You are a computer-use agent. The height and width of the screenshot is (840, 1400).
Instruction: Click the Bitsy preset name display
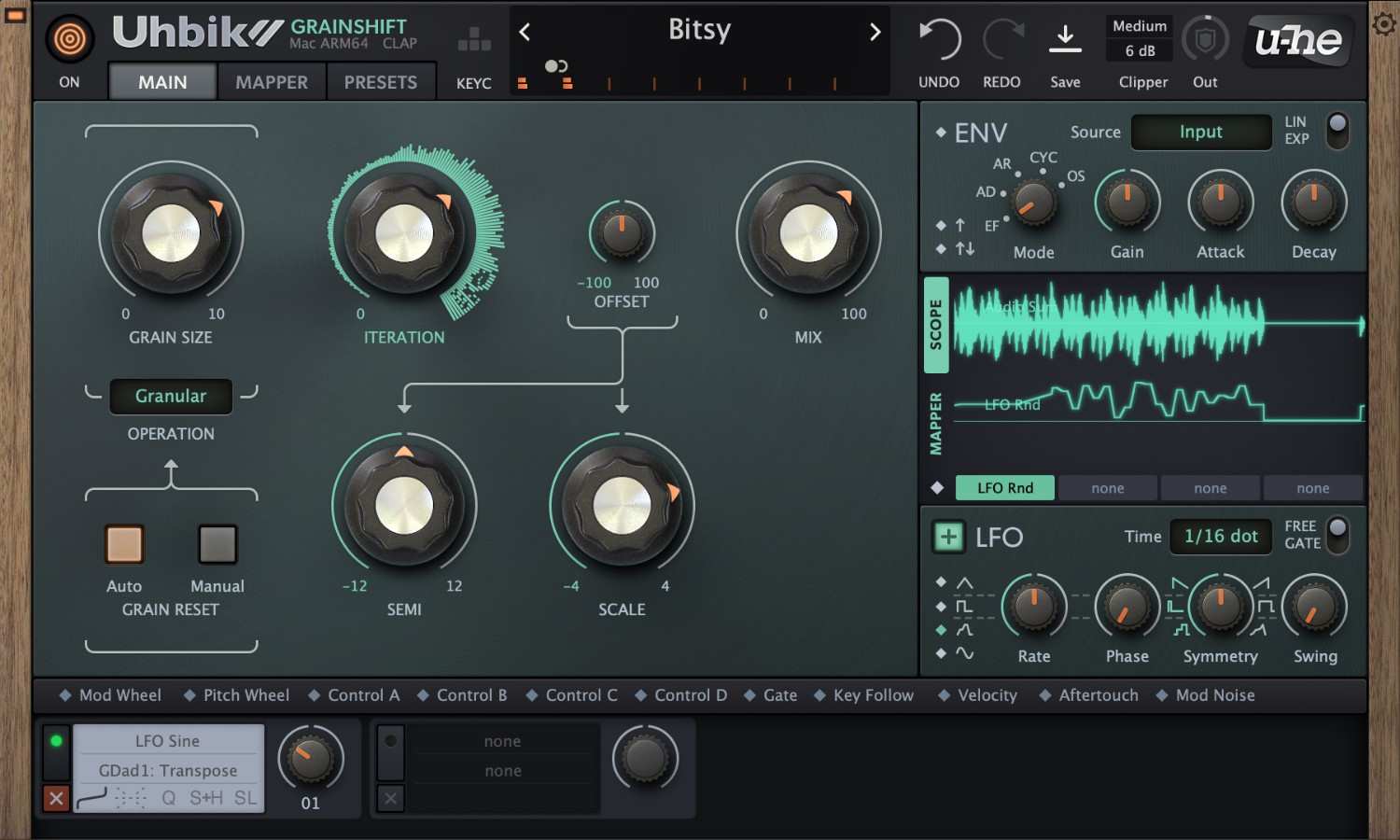[x=699, y=31]
